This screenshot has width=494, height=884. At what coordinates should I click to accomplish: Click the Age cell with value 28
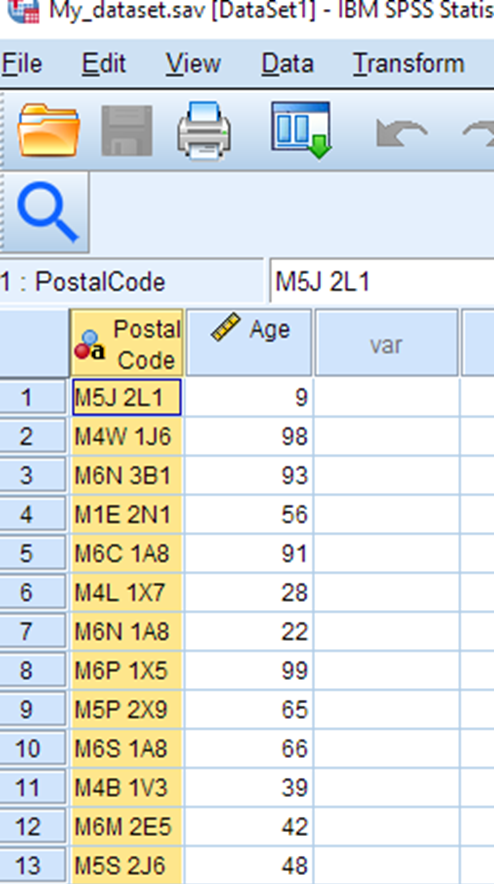(x=249, y=593)
